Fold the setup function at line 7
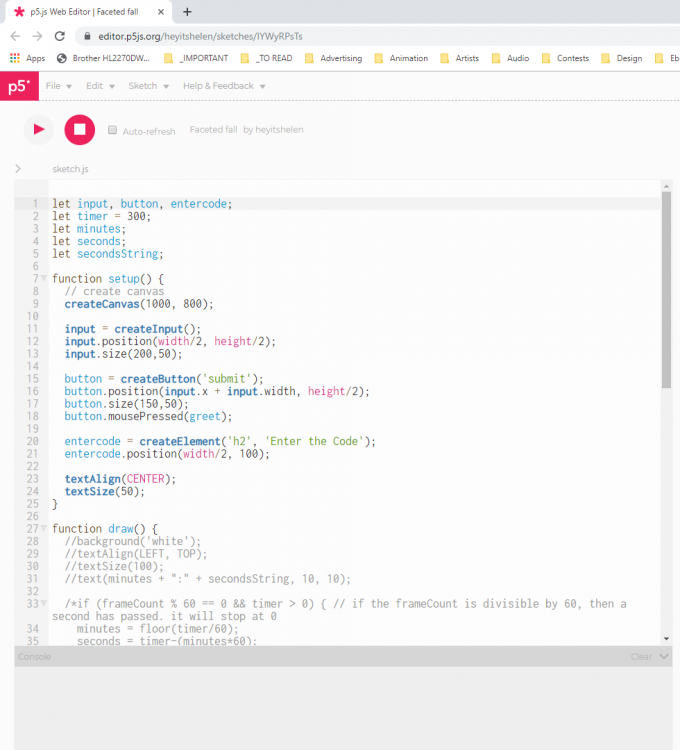The height and width of the screenshot is (750, 680). [x=44, y=278]
